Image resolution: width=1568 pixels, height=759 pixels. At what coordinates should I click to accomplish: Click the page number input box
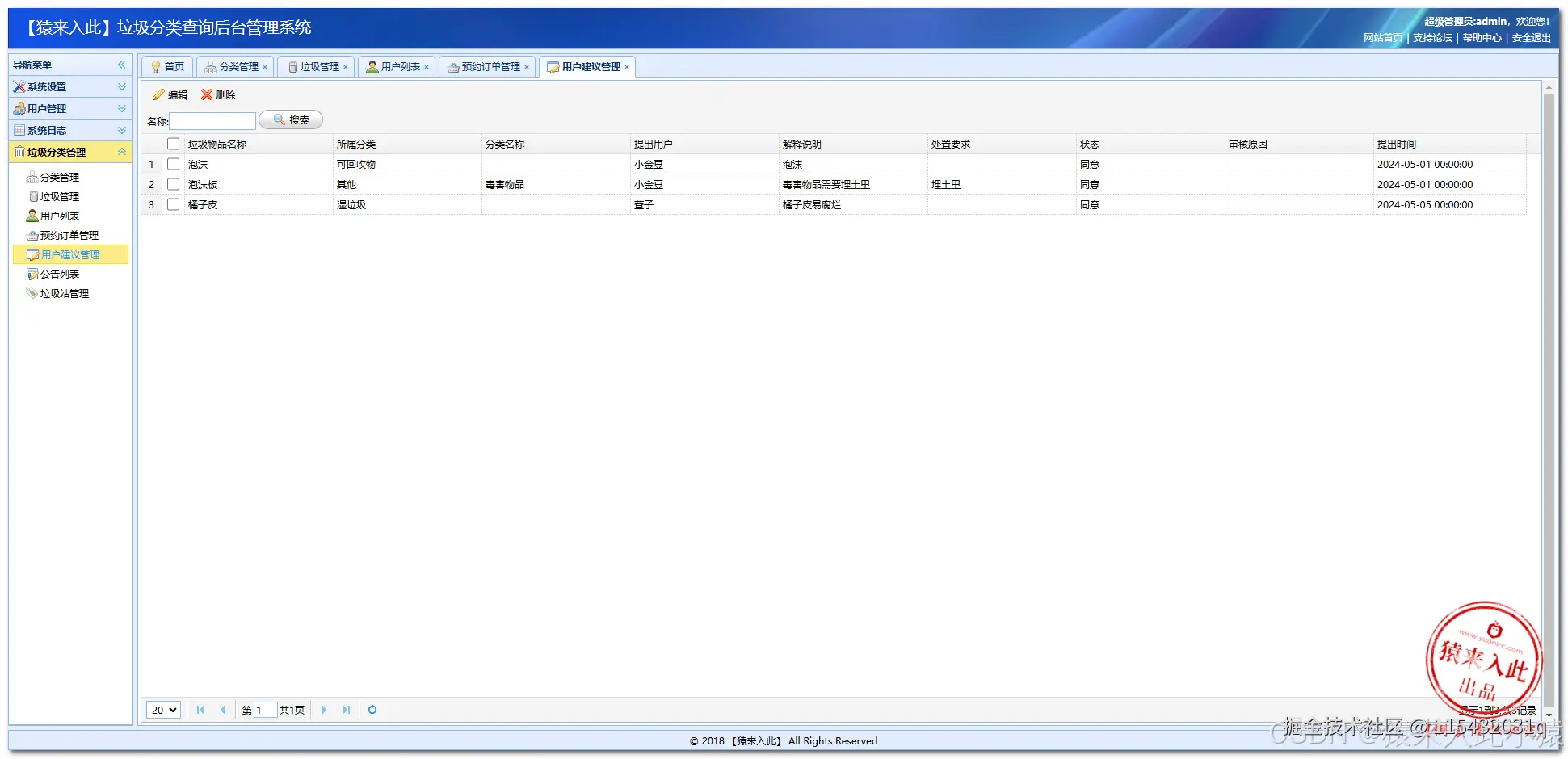[x=266, y=711]
